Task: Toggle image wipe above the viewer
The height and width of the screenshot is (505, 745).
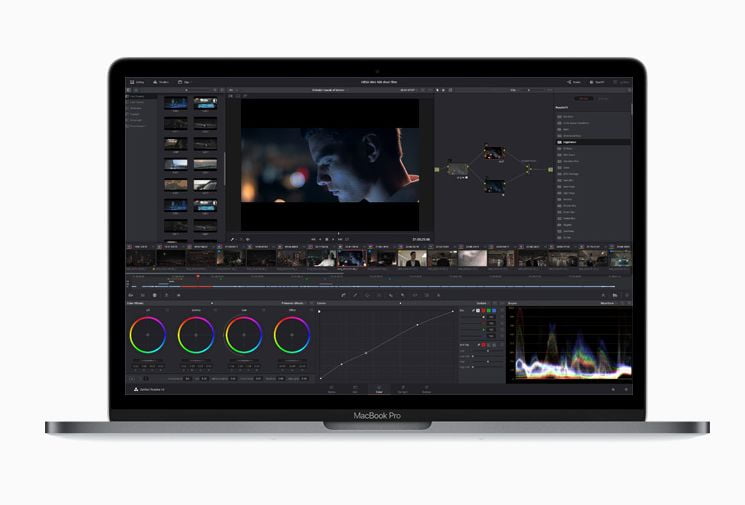Action: [231, 96]
